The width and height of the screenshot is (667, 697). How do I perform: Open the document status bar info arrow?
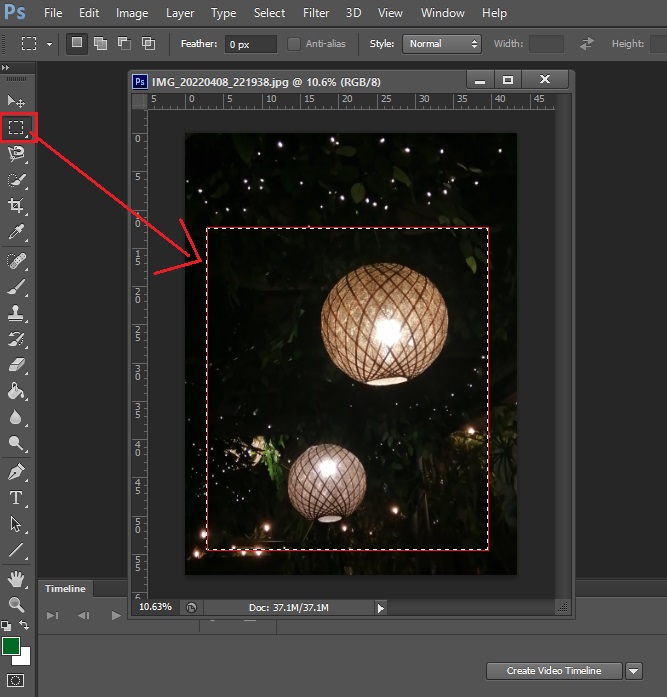(x=380, y=608)
